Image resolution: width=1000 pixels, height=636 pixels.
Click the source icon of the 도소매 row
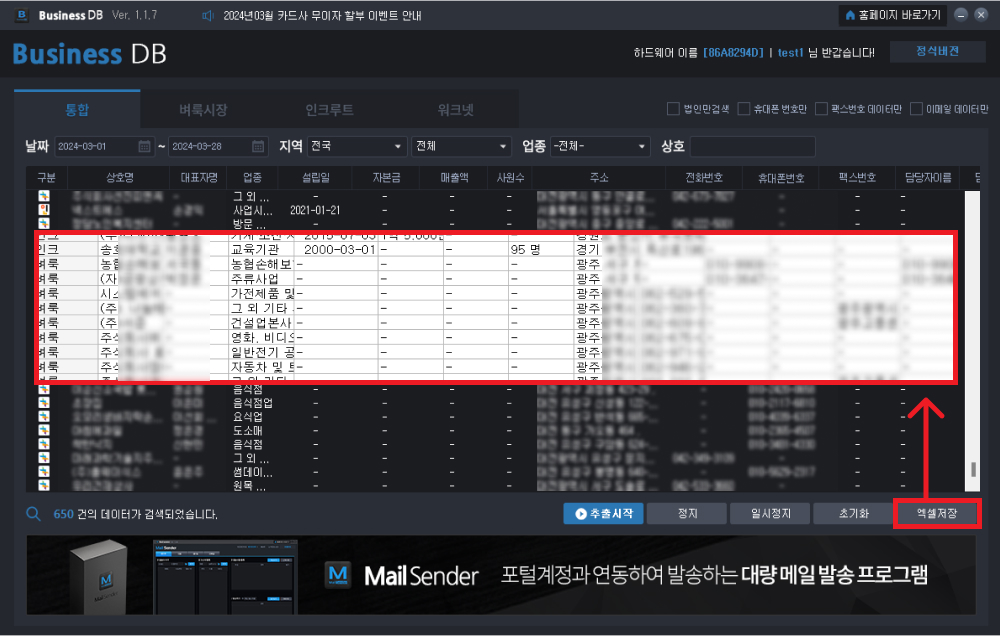pyautogui.click(x=44, y=431)
